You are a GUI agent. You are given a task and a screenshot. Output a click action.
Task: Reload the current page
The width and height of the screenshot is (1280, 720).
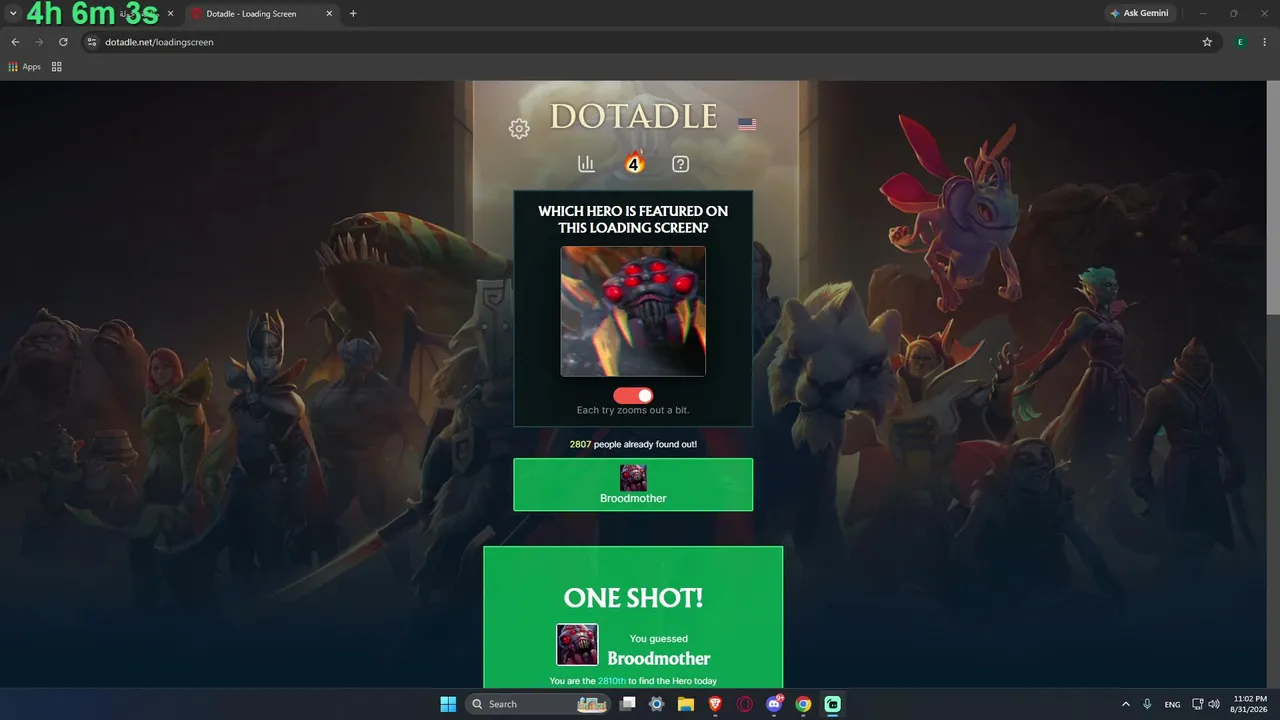[63, 42]
